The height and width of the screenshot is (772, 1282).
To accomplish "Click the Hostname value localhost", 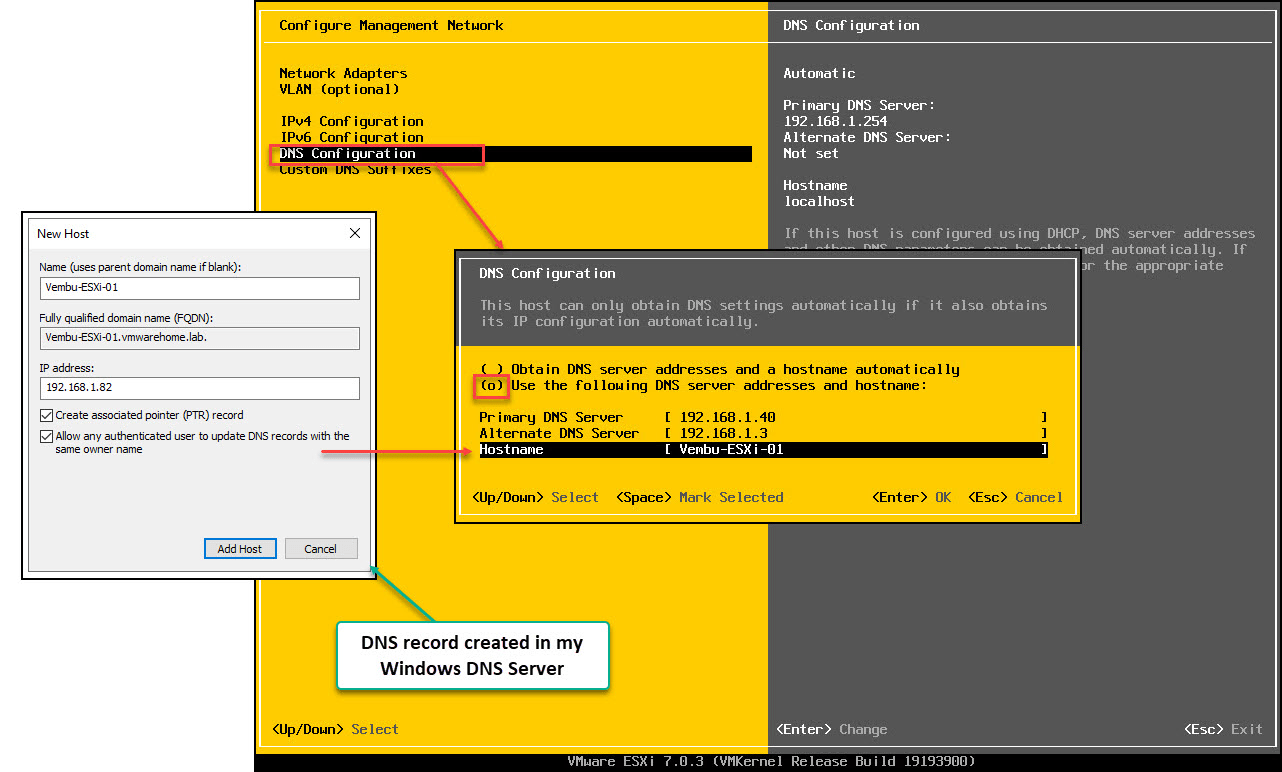I will pos(819,201).
